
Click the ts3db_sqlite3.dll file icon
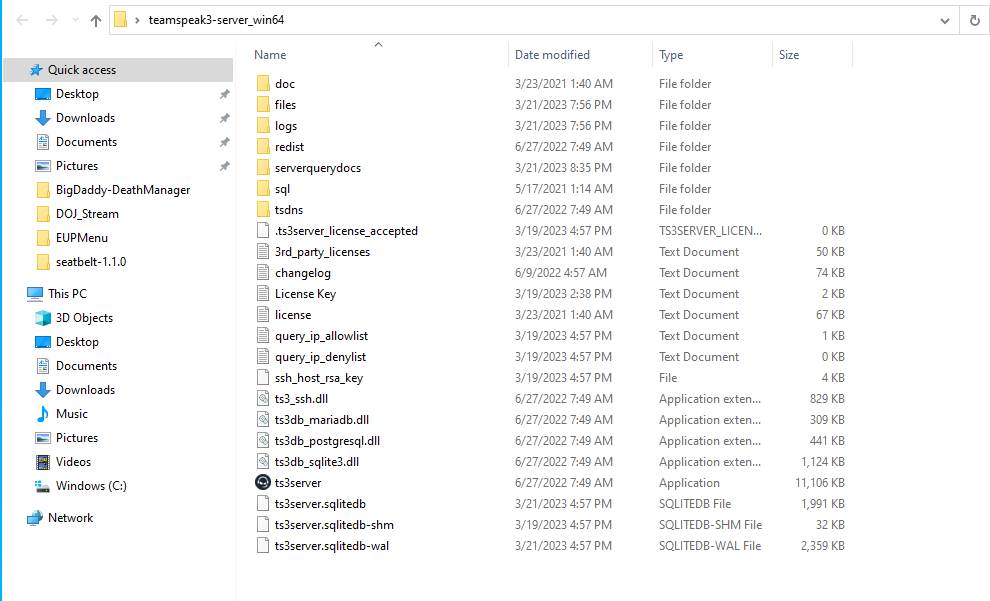(263, 462)
